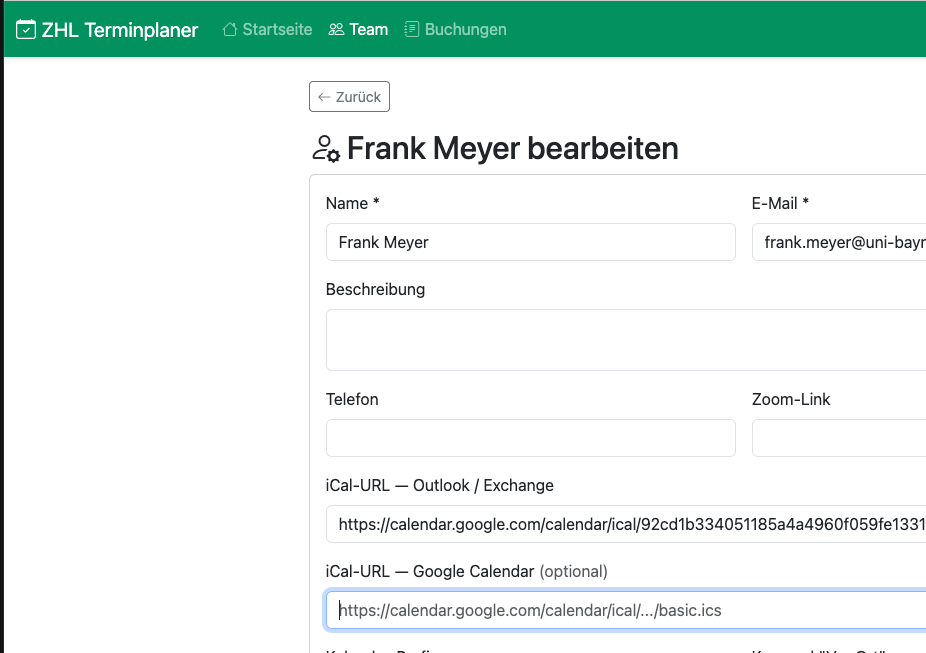Screen dimensions: 926x653
Task: Click the Name * label
Action: (353, 204)
